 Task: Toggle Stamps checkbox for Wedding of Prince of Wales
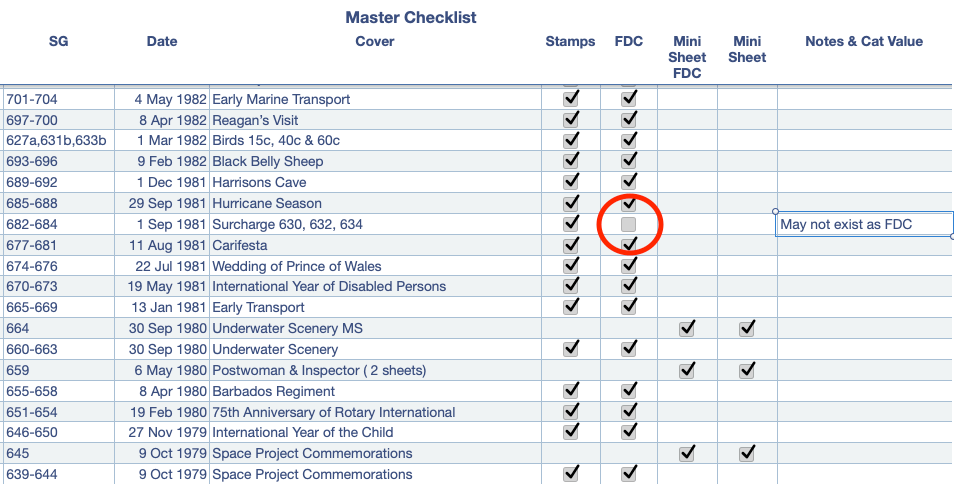[571, 266]
